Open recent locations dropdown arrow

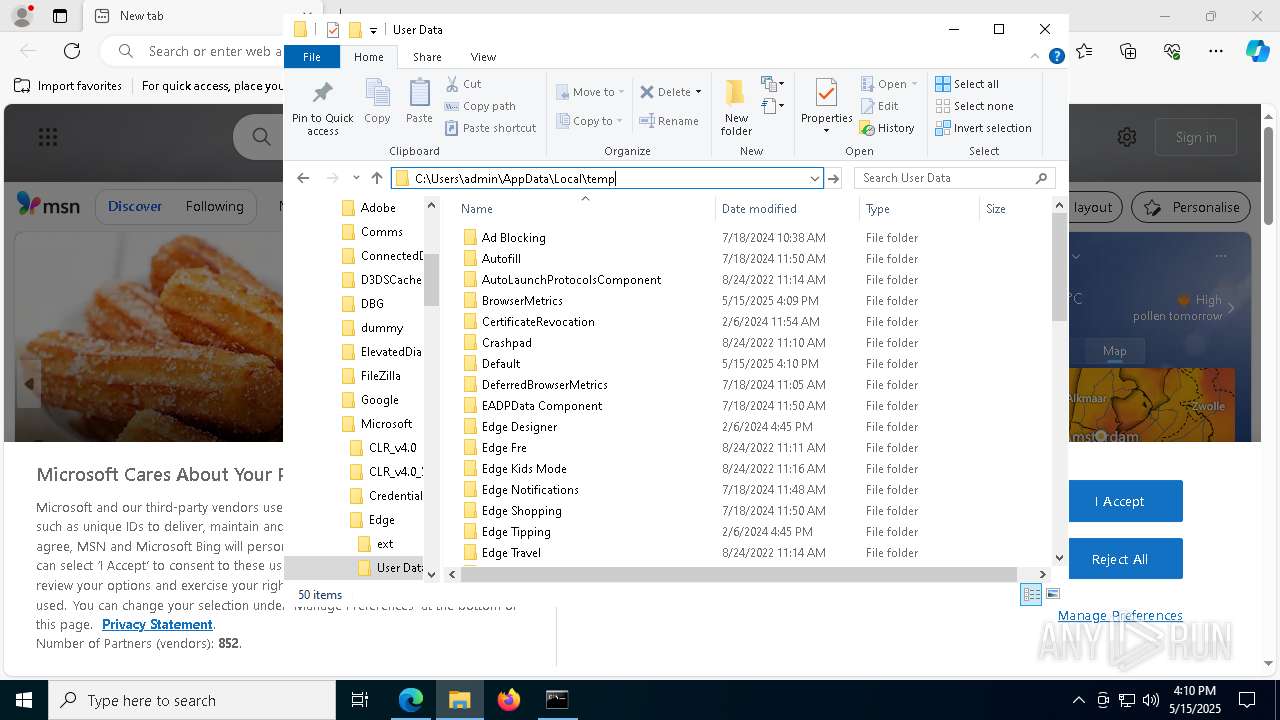pos(356,178)
